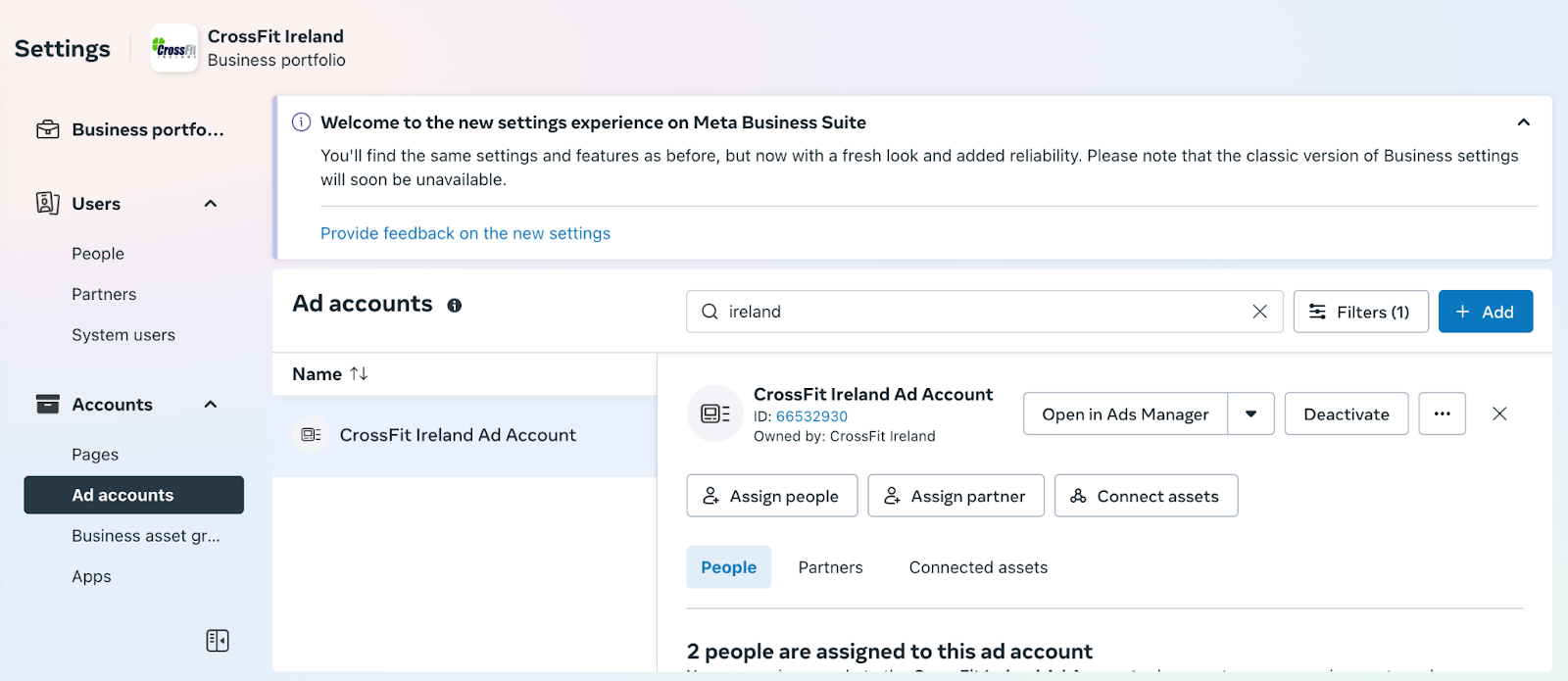
Task: Select Ad accounts in sidebar
Action: click(x=134, y=495)
